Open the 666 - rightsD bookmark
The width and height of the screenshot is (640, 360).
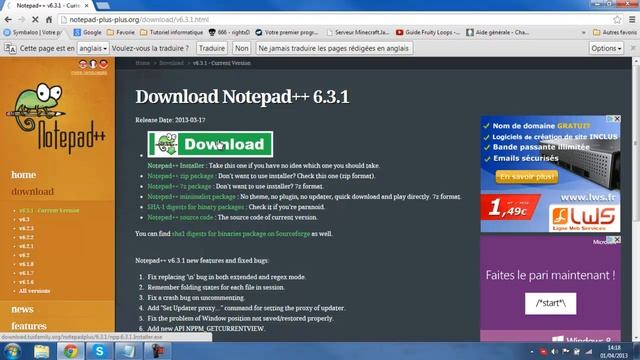229,32
